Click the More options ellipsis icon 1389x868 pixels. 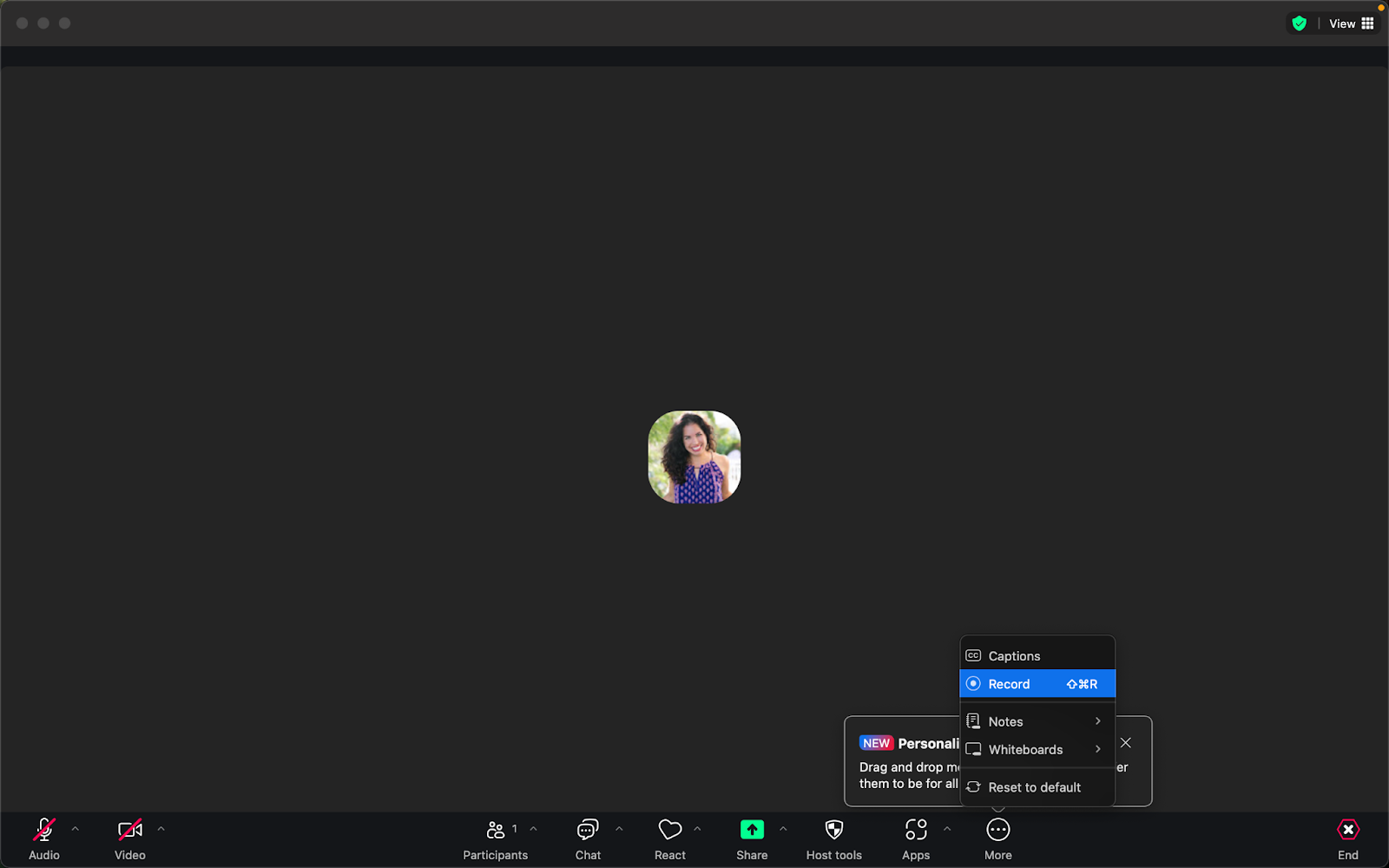click(x=997, y=831)
